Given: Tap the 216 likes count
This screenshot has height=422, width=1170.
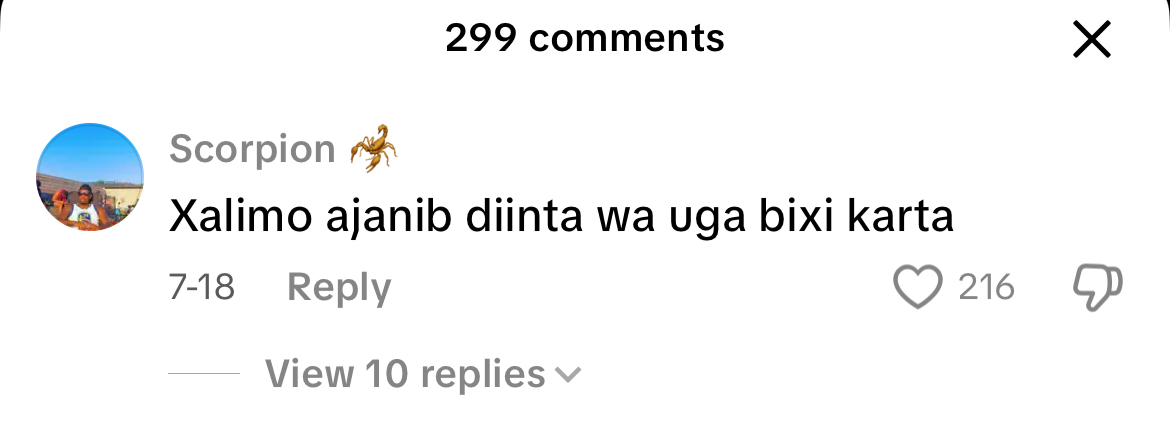Looking at the screenshot, I should [x=986, y=287].
